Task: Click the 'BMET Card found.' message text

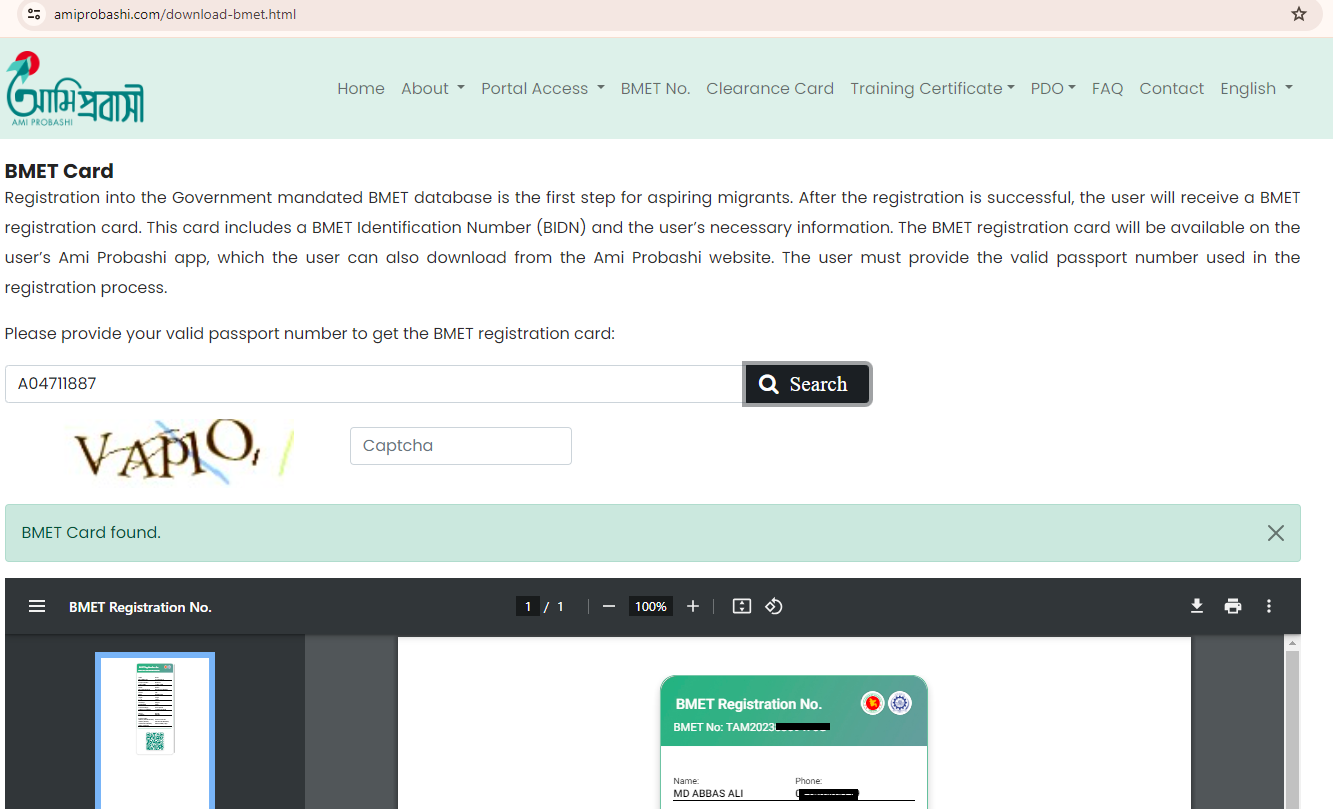Action: pos(91,533)
